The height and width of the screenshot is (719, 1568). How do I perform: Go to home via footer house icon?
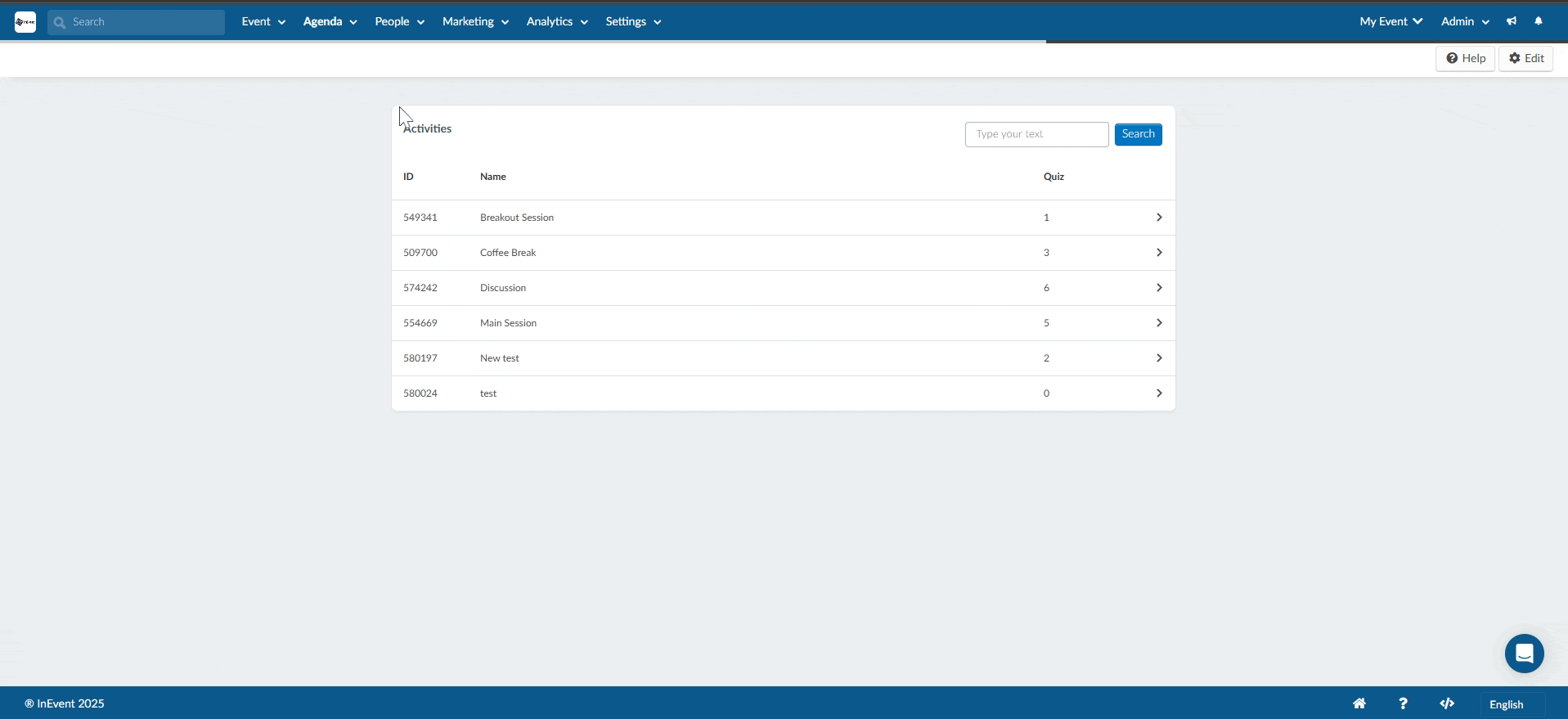pyautogui.click(x=1359, y=703)
